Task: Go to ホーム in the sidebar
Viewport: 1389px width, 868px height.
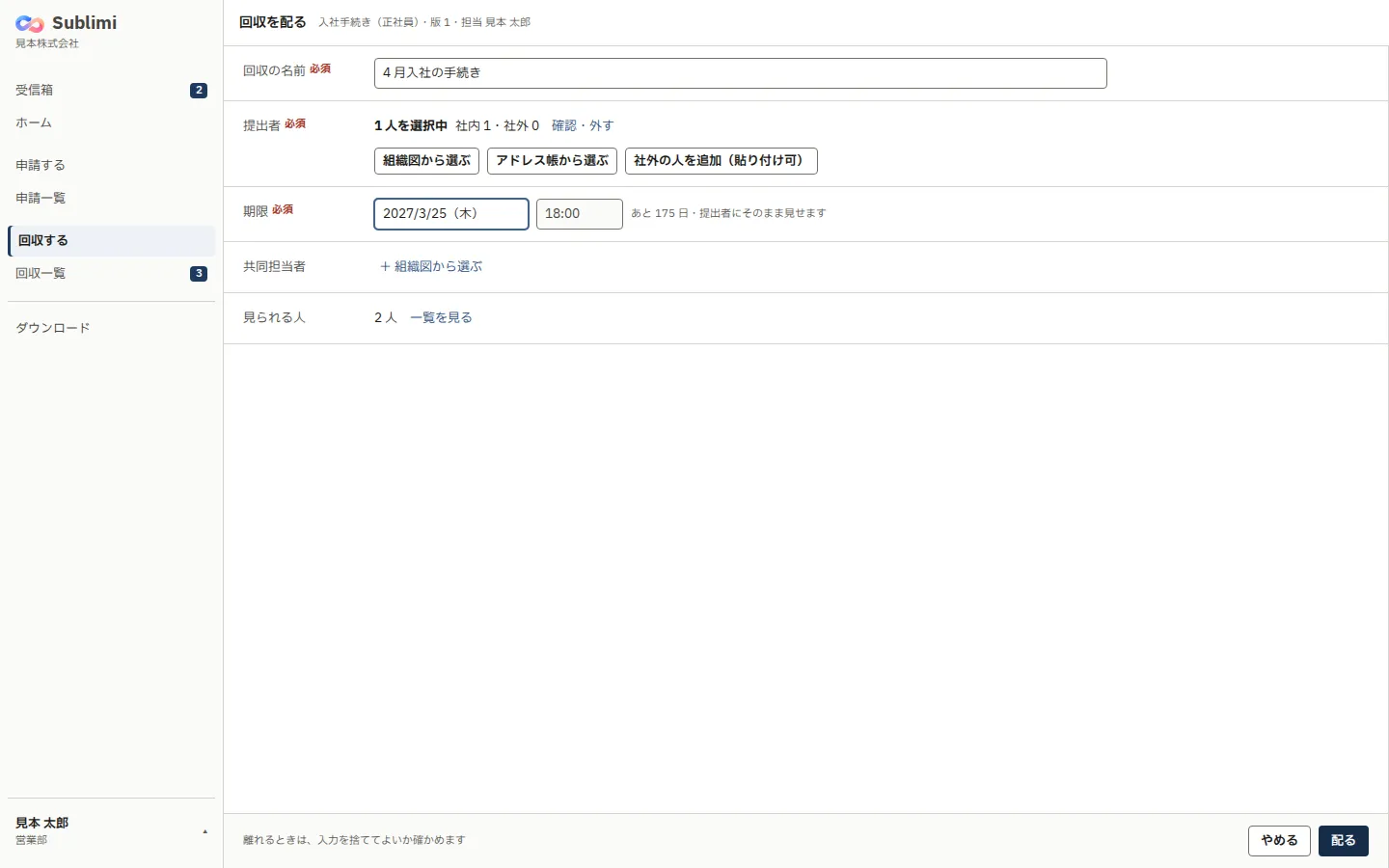Action: tap(111, 122)
